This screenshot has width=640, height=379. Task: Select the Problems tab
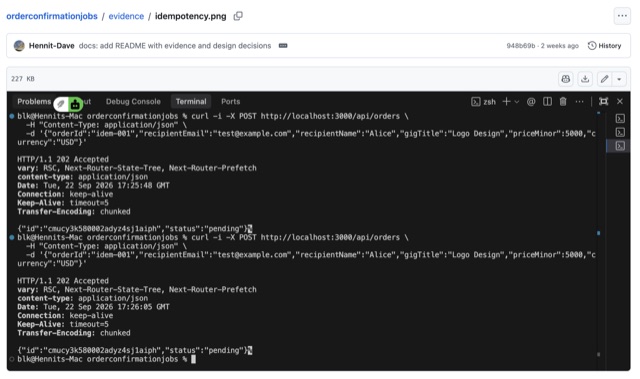34,101
